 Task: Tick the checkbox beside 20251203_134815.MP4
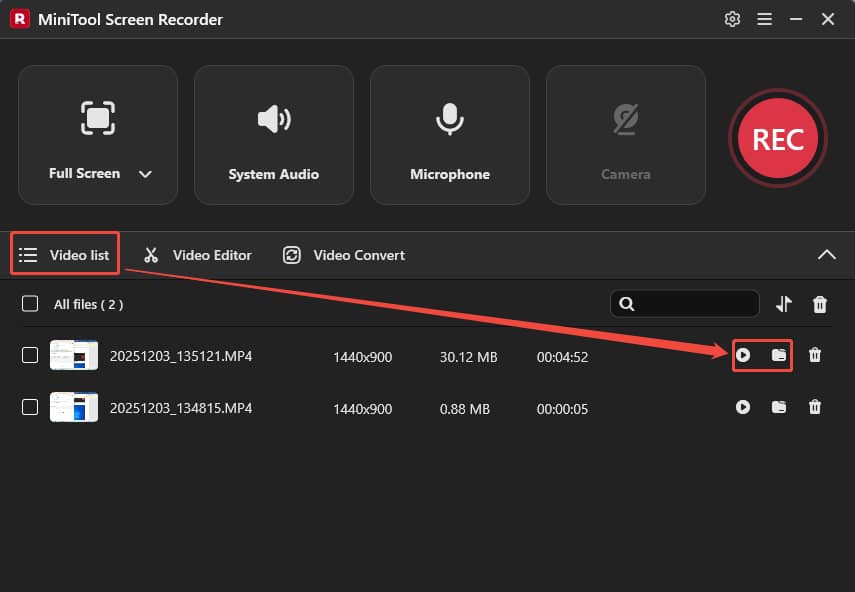(28, 407)
